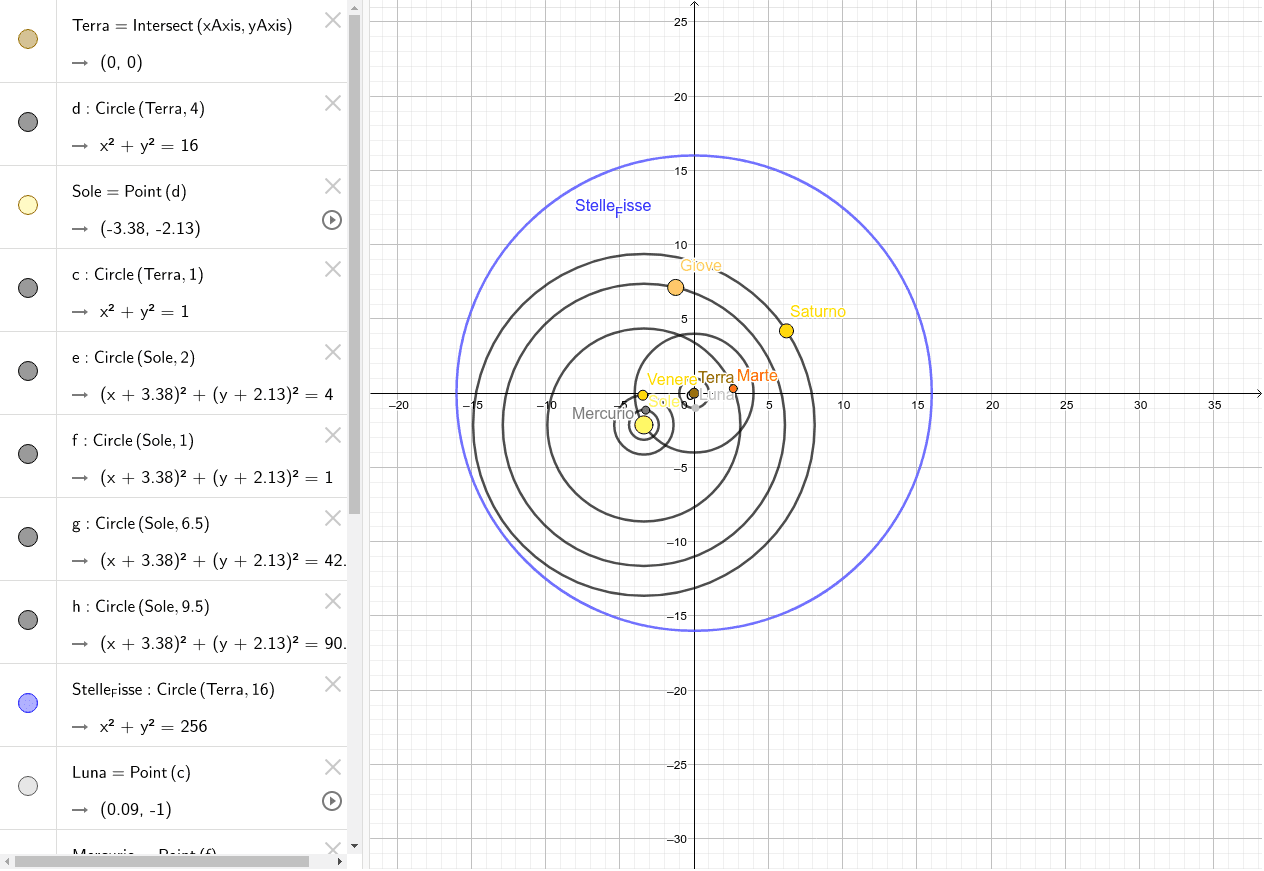Play animation for Luna point
This screenshot has width=1264, height=871.
coord(332,801)
